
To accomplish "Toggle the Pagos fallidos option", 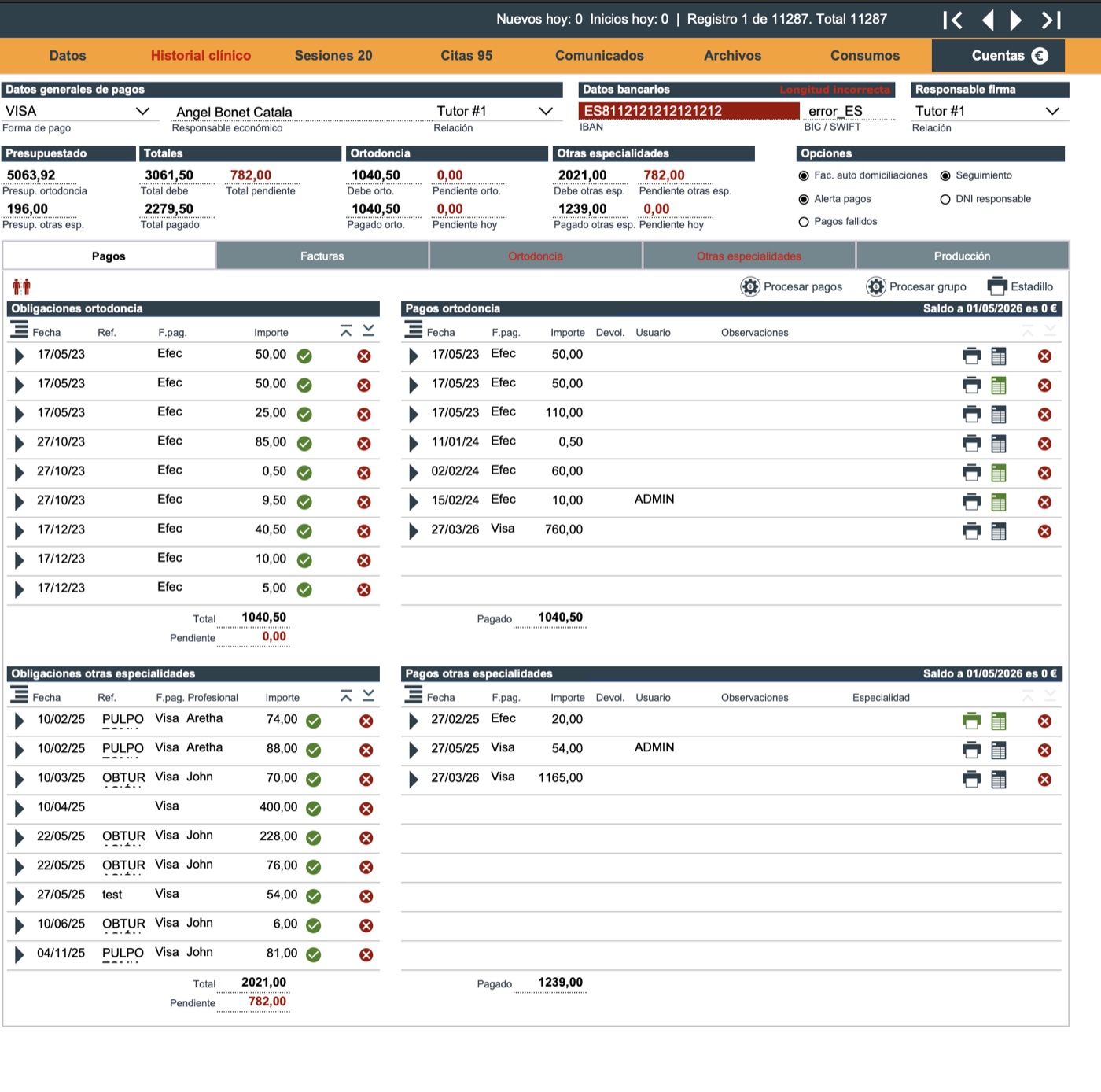I will (x=804, y=222).
